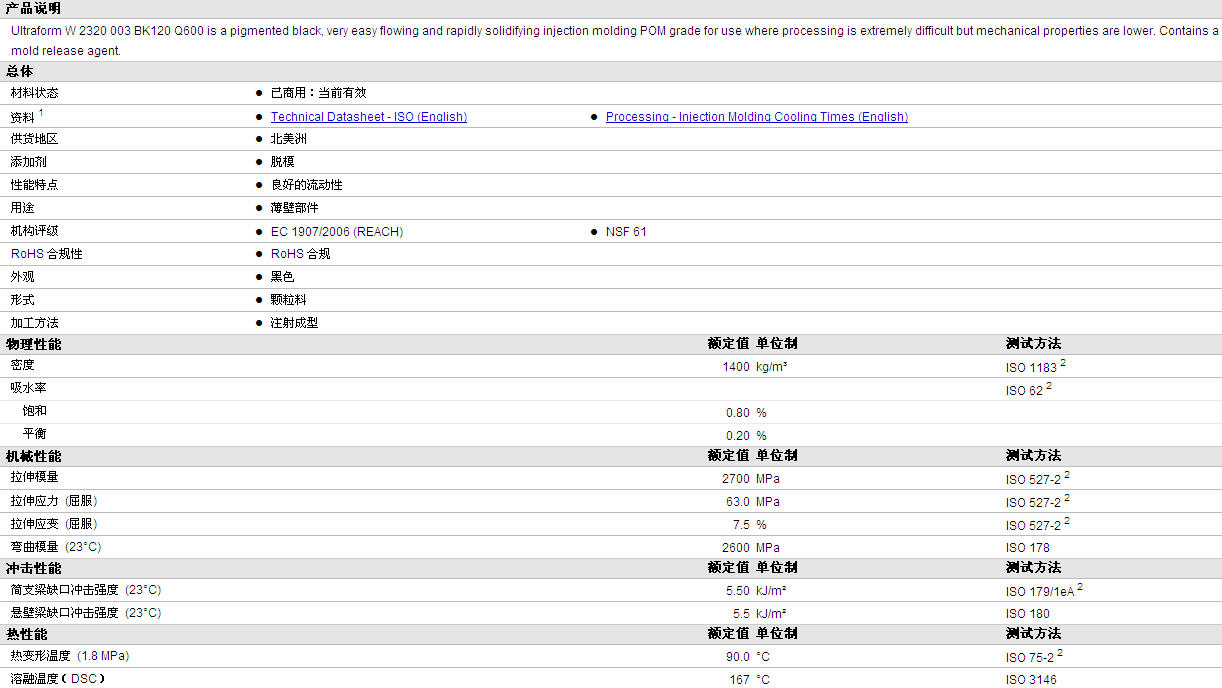1222x688 pixels.
Task: Click the 物理性能 section heading
Action: [x=33, y=344]
